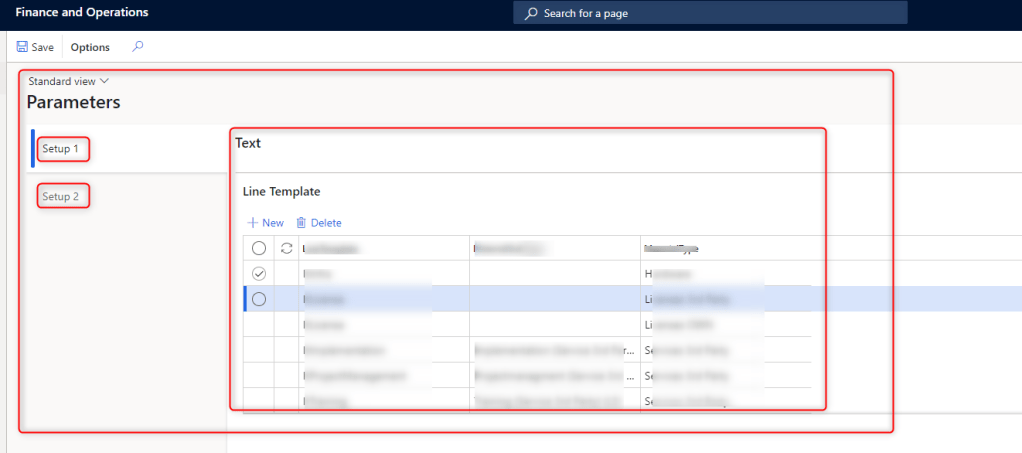Collapse the Text section header

[248, 143]
